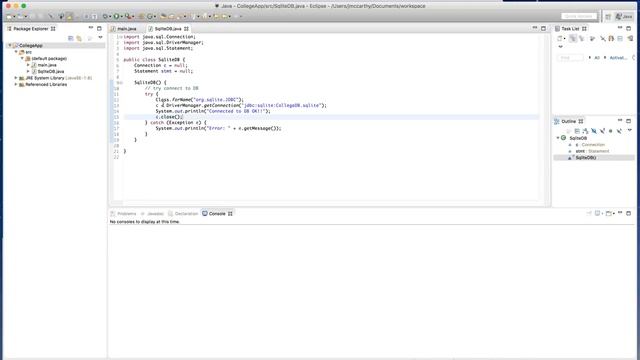Toggle Sort in the Outline toolbar

pos(585,131)
